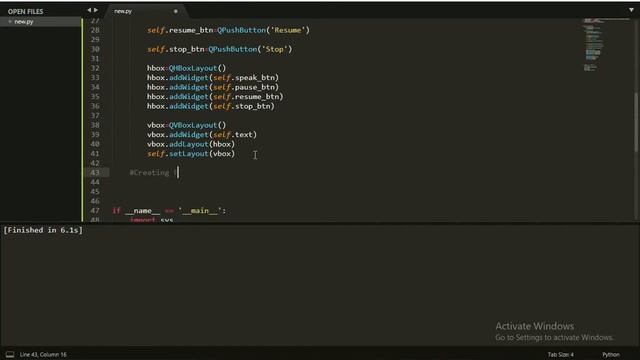This screenshot has height=360, width=640.
Task: Click the OPEN FILES sidebar heading
Action: [25, 11]
